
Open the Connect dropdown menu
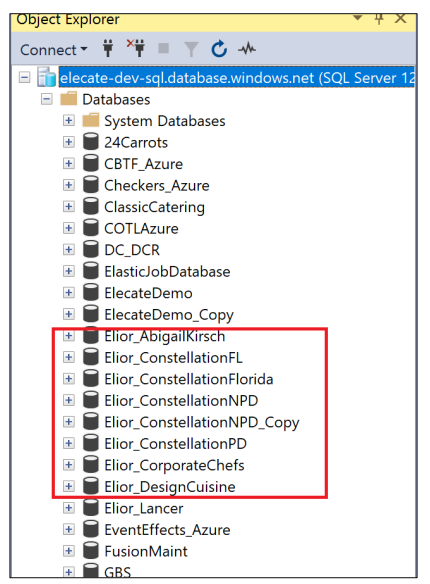[x=54, y=50]
